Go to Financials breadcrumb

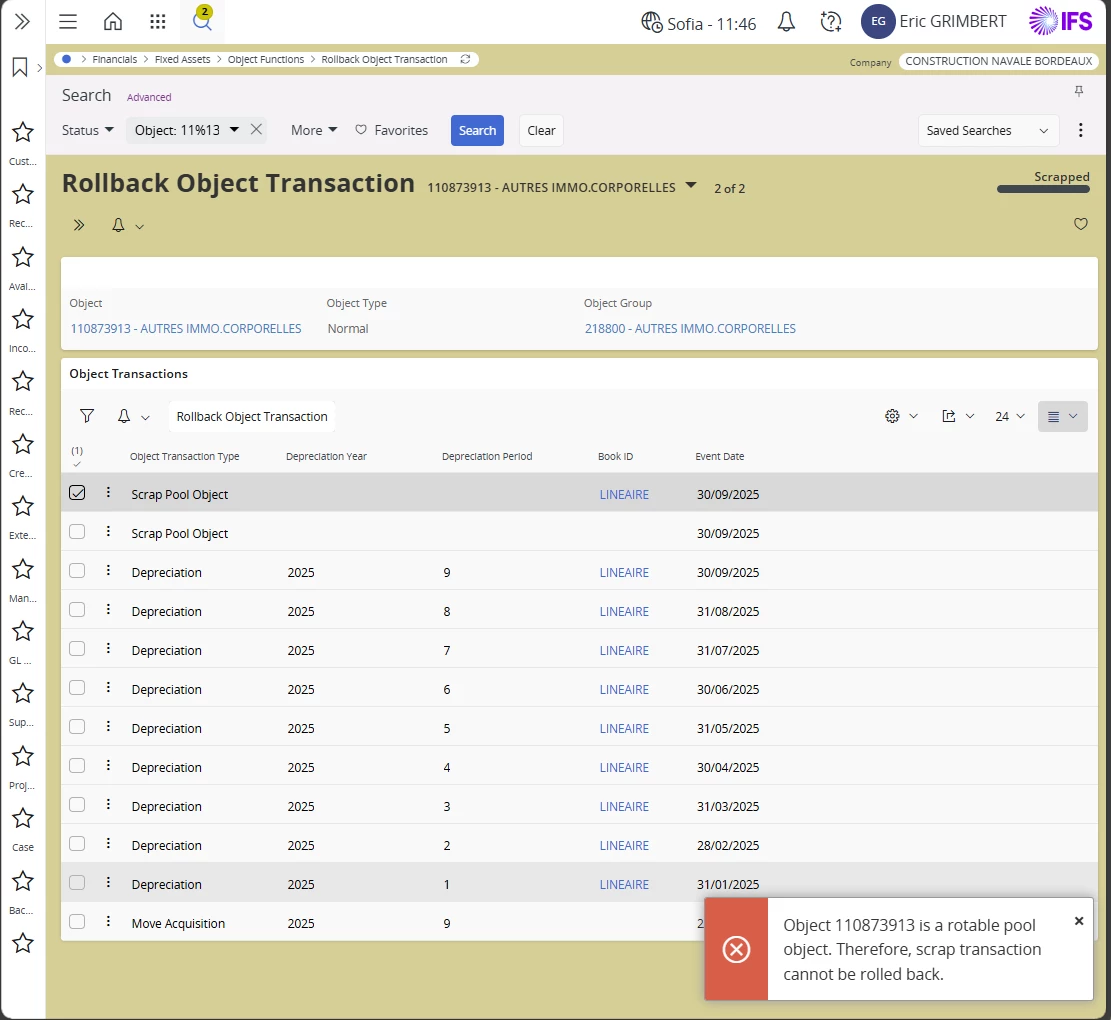tap(114, 60)
